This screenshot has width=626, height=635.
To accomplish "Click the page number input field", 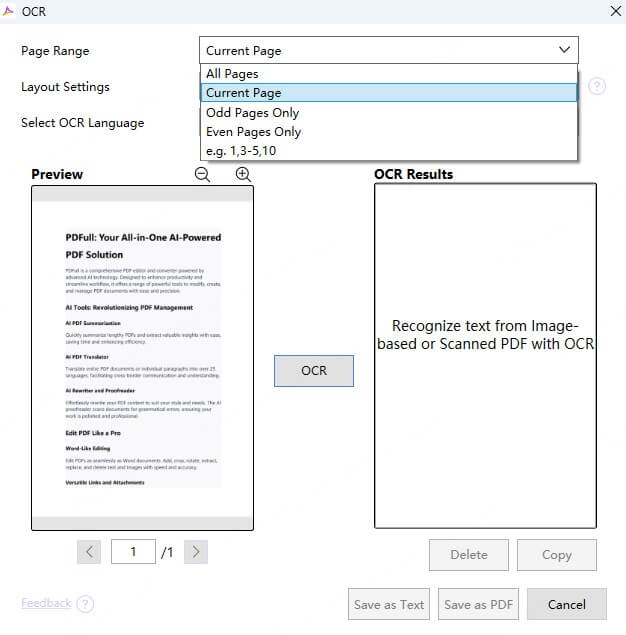I will click(133, 552).
